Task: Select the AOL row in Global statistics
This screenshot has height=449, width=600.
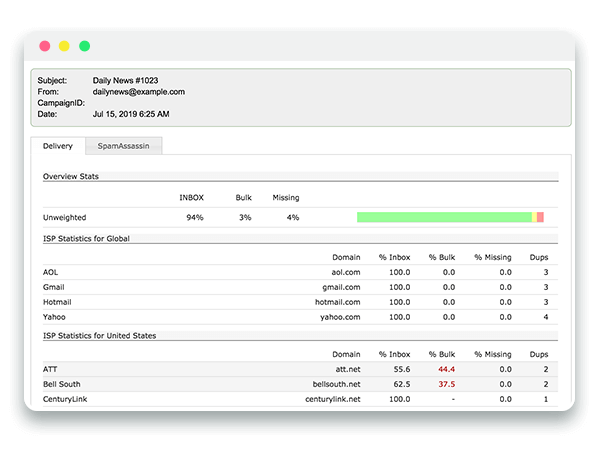Action: pos(51,271)
